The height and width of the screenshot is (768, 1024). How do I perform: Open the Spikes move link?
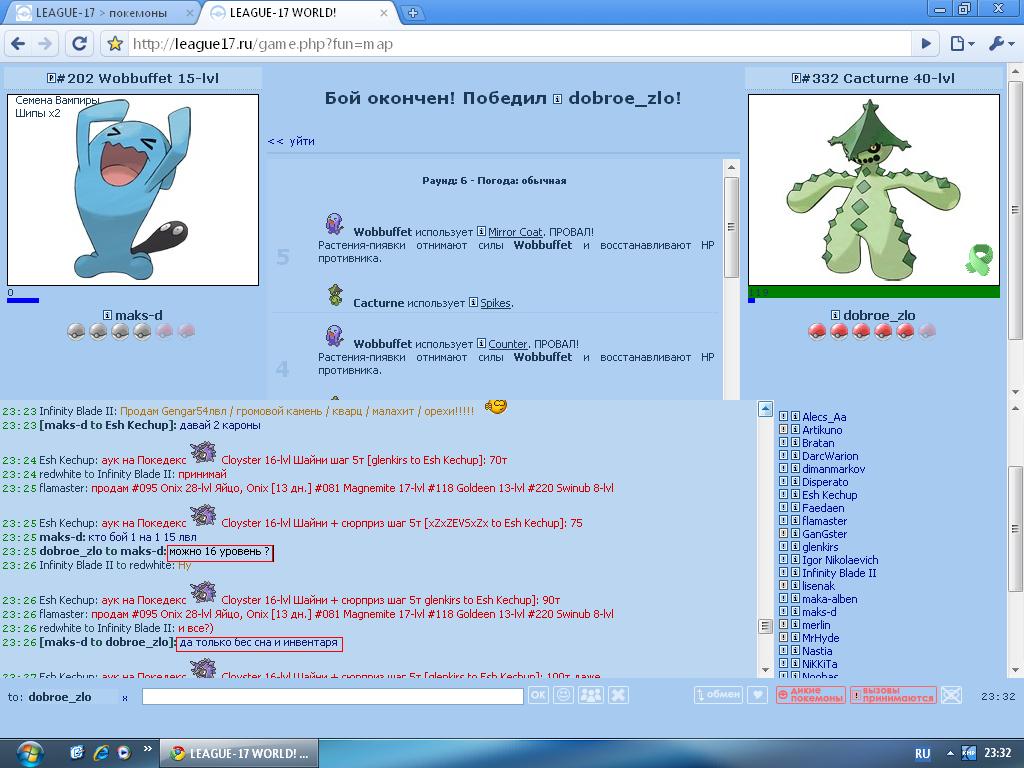coord(496,303)
